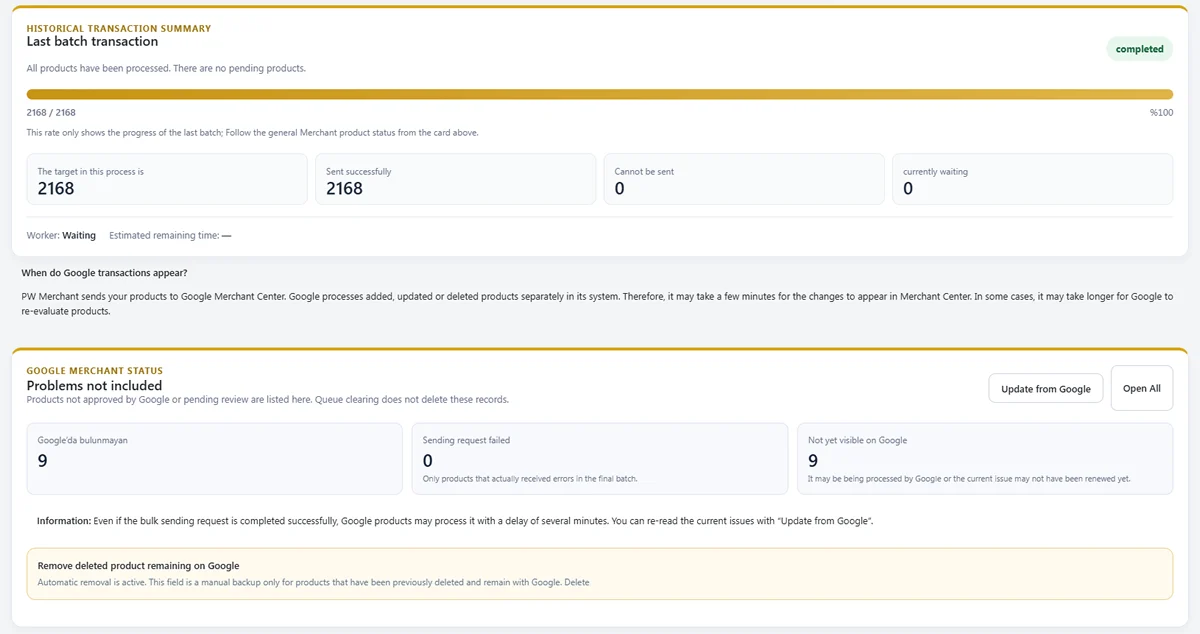This screenshot has width=1200, height=634.
Task: Click the Cannot be sent card
Action: pyautogui.click(x=744, y=179)
